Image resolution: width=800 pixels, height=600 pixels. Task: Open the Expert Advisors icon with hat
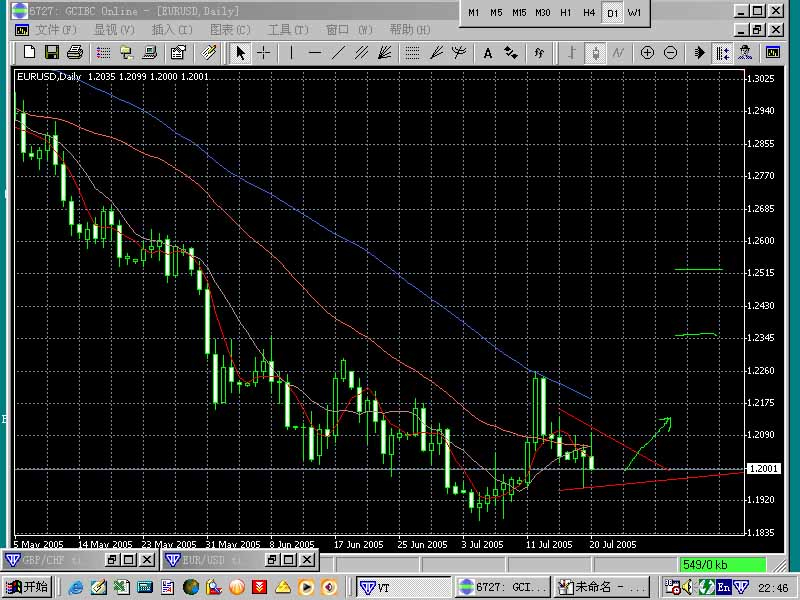(745, 53)
